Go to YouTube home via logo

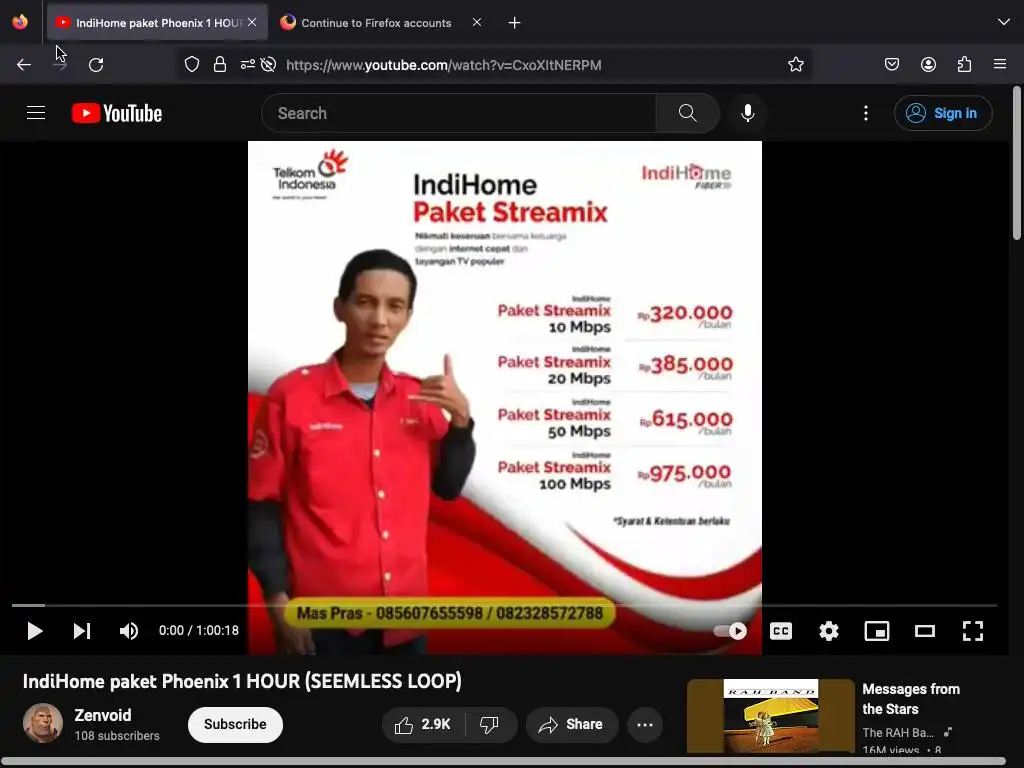click(x=117, y=113)
